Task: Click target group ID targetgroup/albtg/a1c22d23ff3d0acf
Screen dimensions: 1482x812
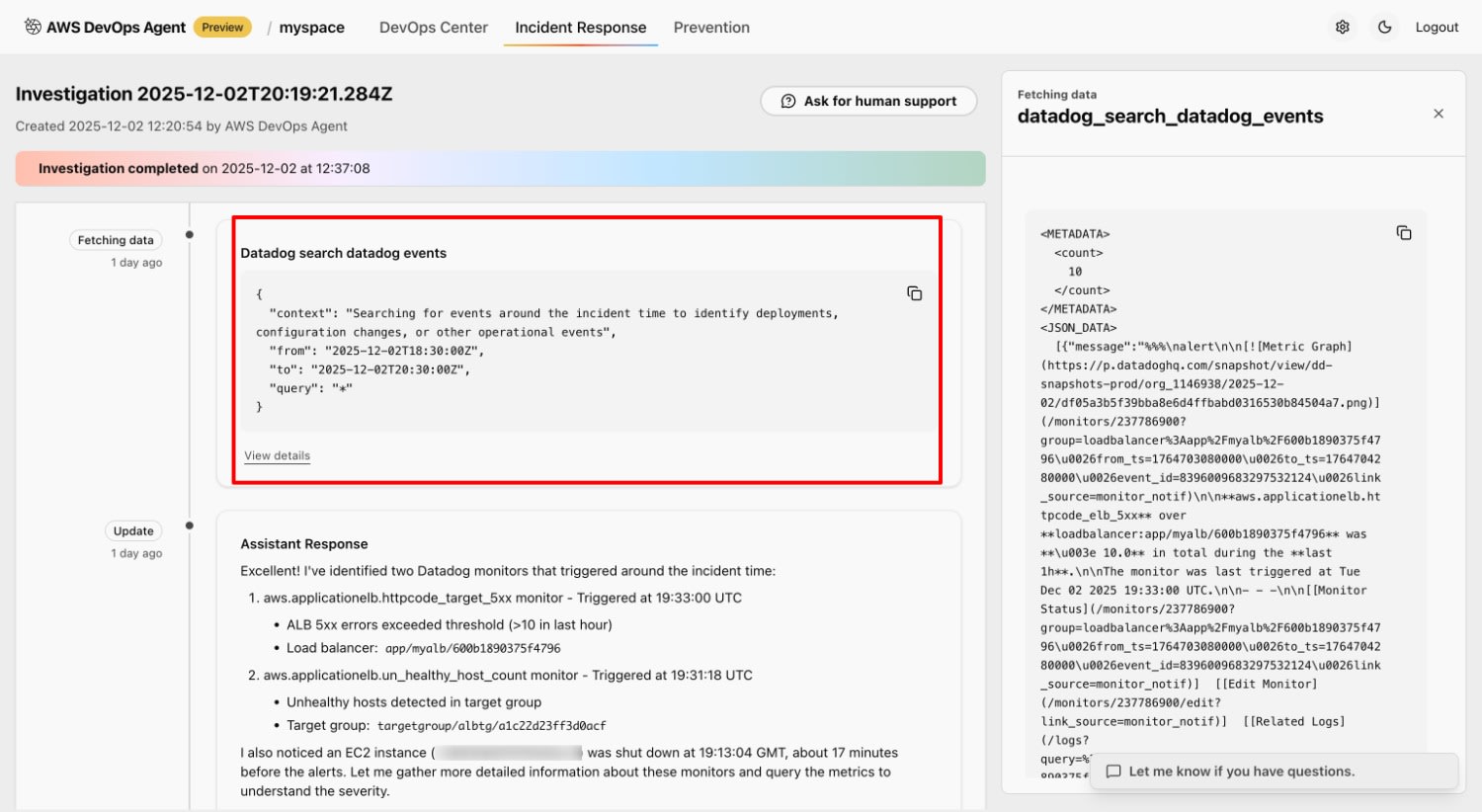Action: coord(492,726)
